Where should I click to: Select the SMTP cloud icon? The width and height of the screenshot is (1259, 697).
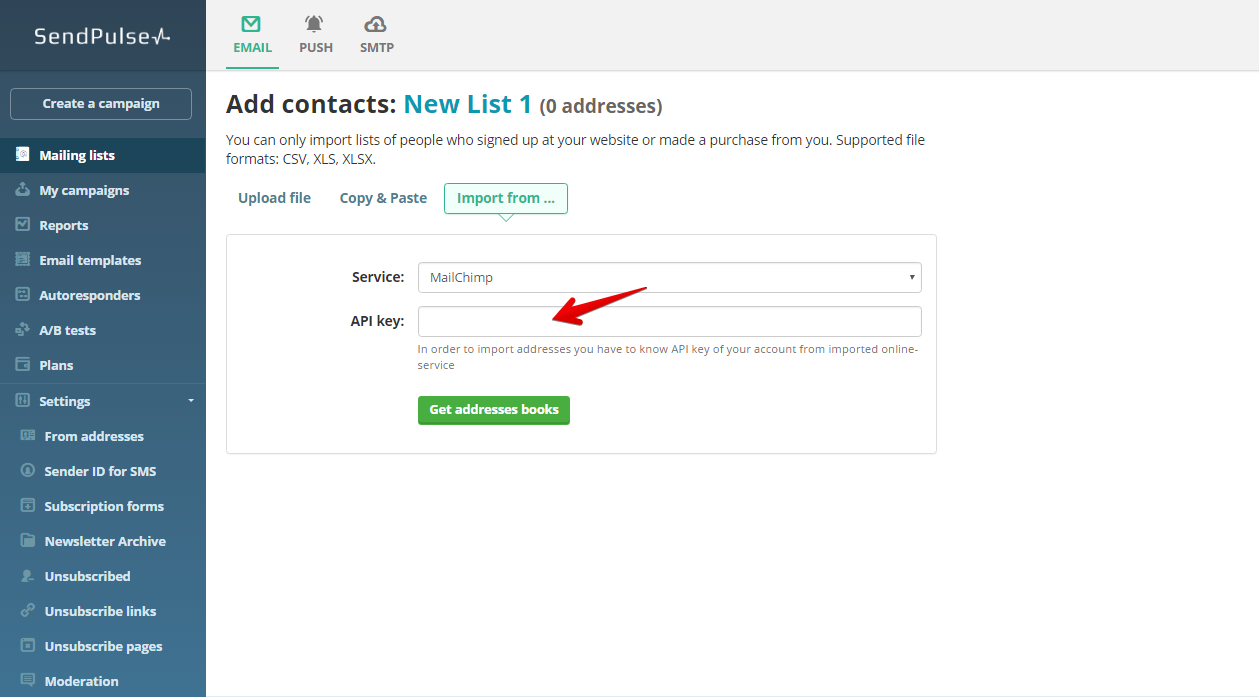pos(376,24)
